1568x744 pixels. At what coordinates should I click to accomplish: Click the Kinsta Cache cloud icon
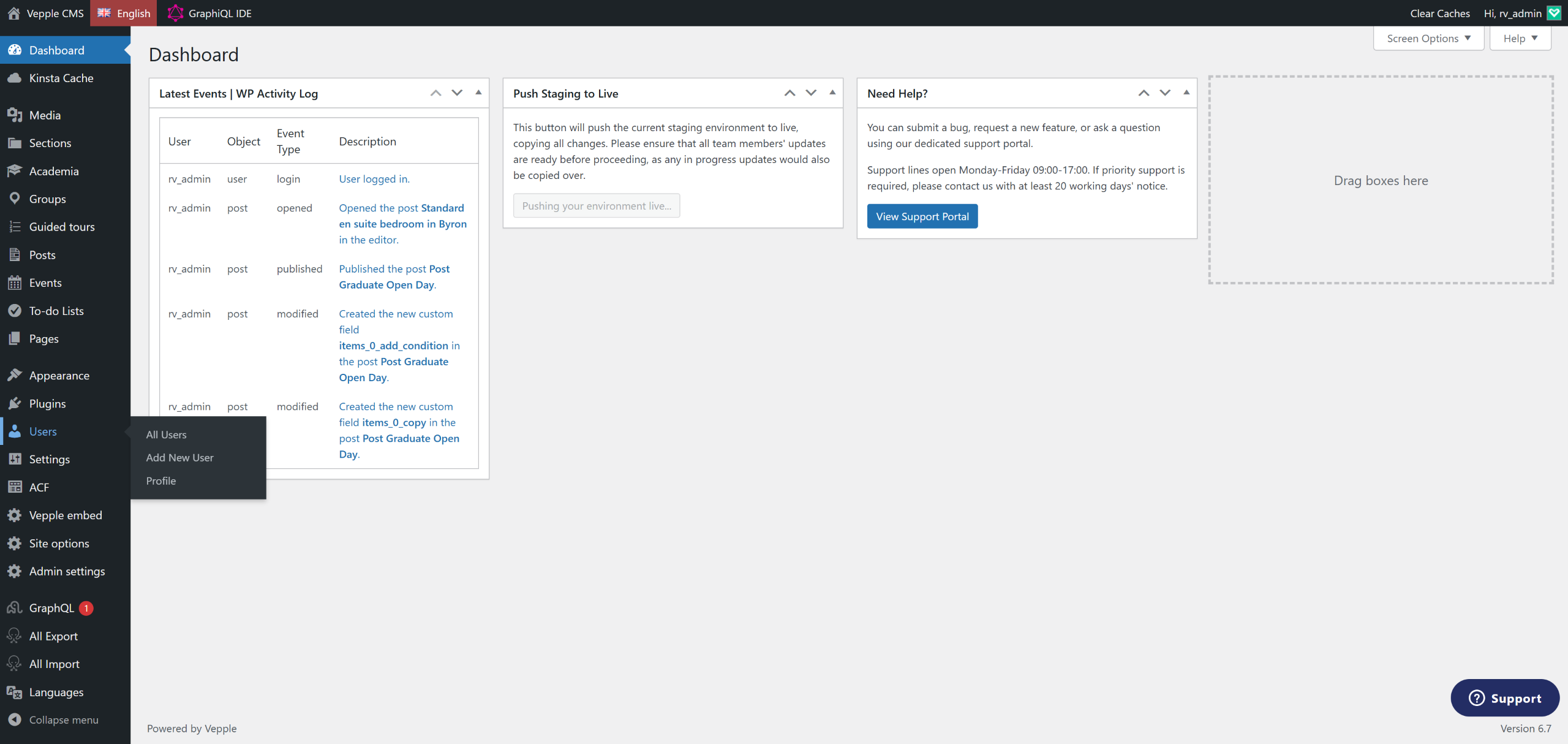15,78
